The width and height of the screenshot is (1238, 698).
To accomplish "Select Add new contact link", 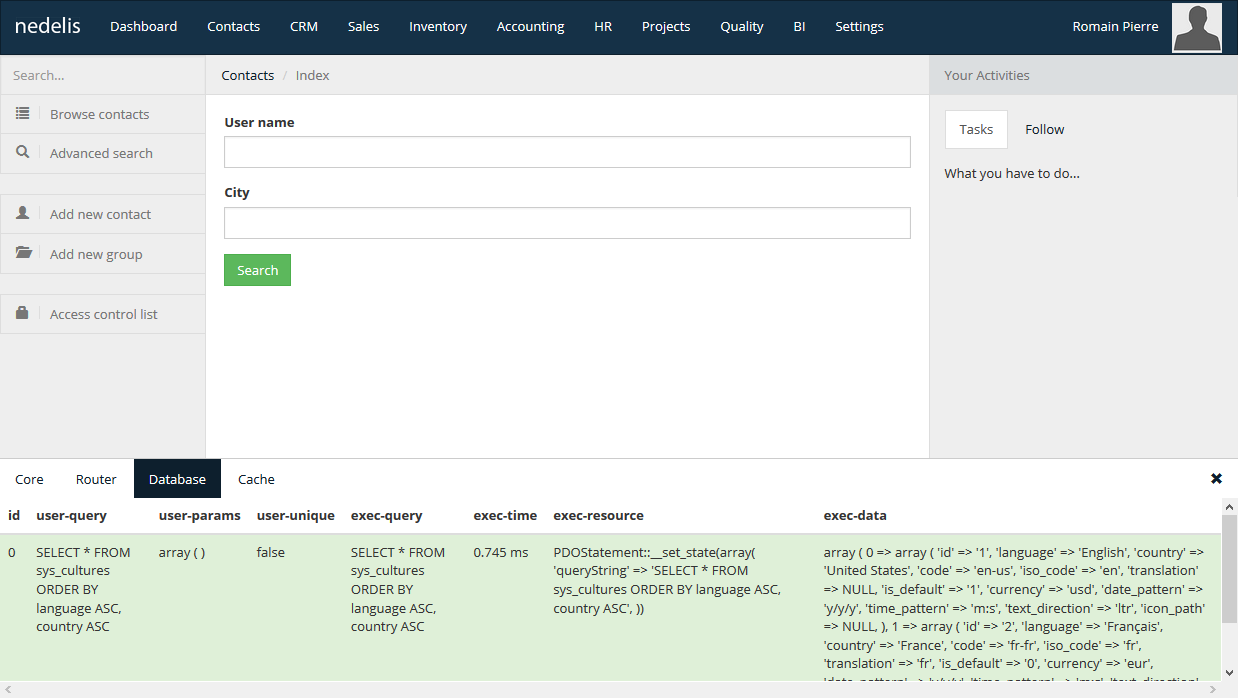I will tap(100, 214).
